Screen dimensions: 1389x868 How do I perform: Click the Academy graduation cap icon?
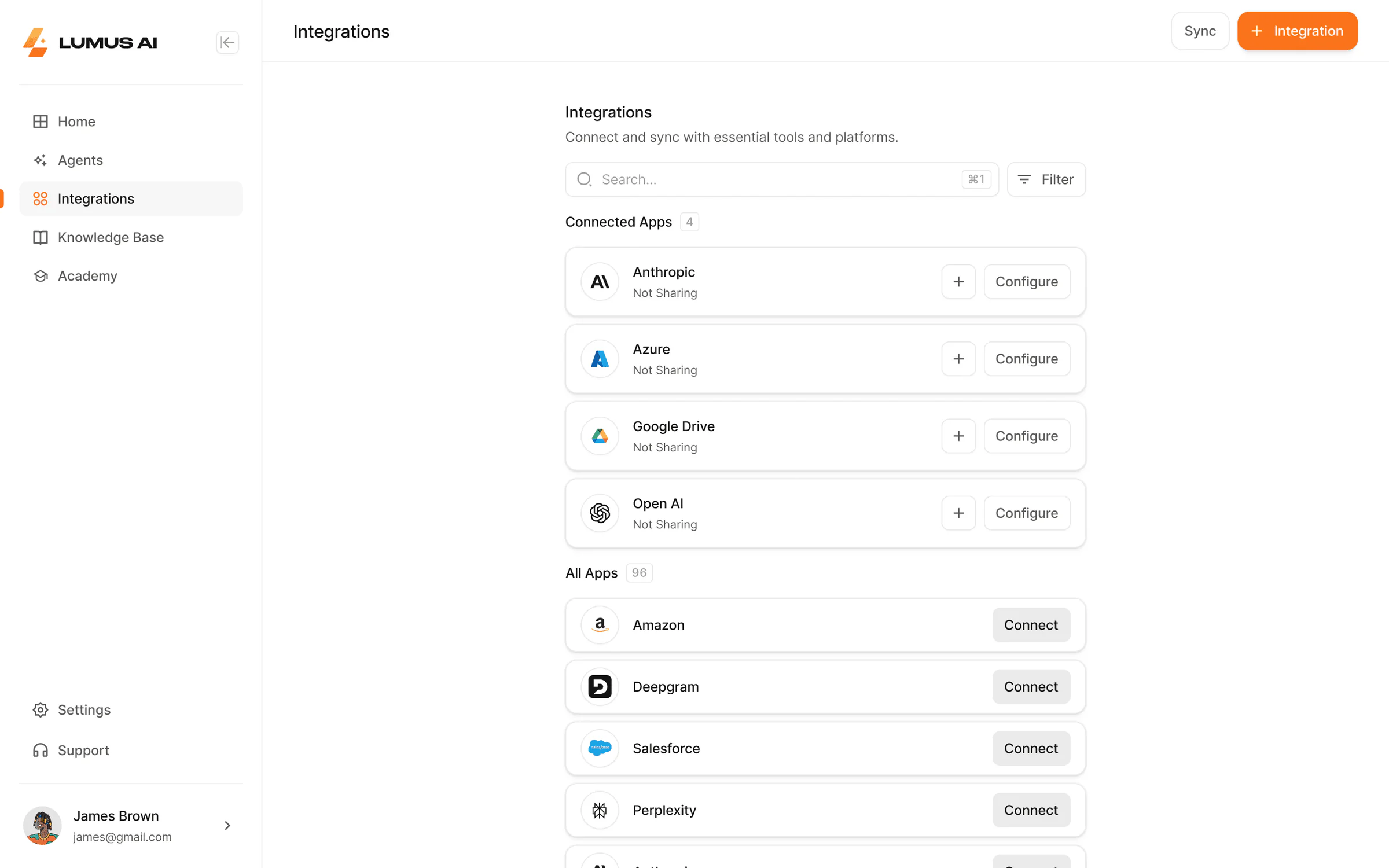pos(41,276)
